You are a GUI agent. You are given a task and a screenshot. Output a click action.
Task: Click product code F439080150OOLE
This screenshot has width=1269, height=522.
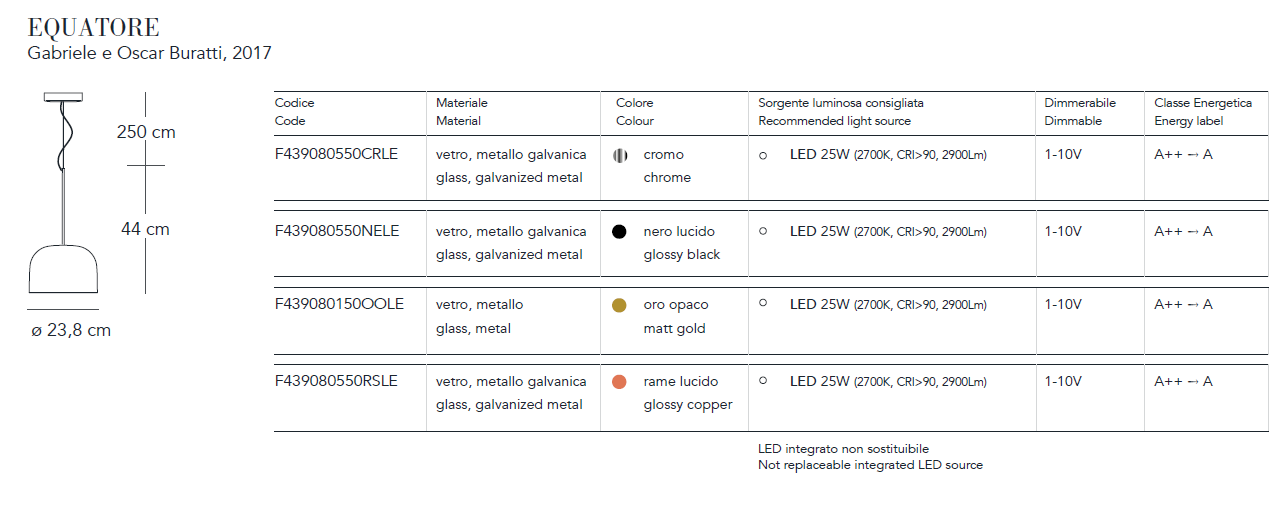click(339, 304)
